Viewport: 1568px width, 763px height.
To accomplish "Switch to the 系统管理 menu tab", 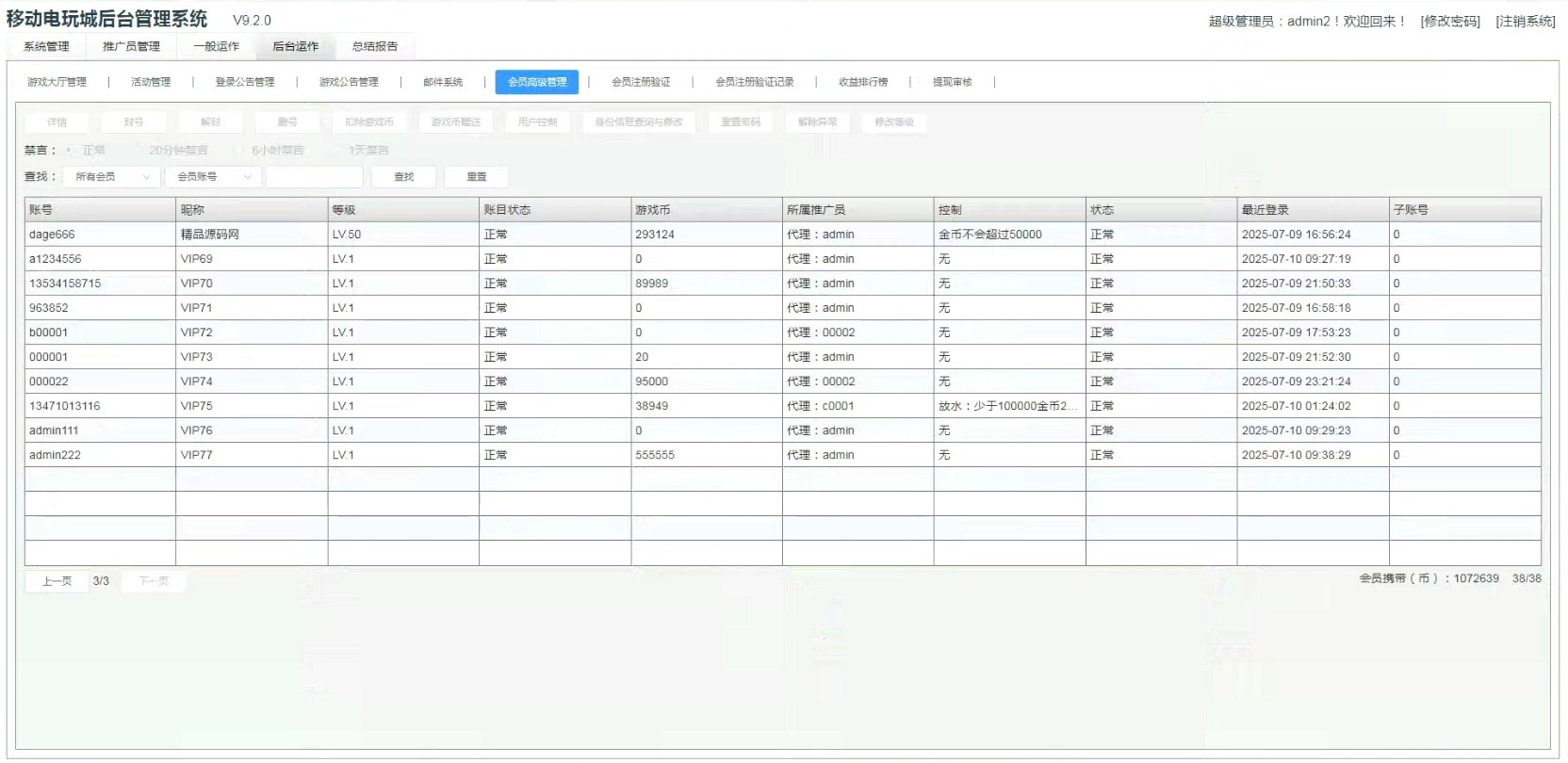I will point(46,46).
